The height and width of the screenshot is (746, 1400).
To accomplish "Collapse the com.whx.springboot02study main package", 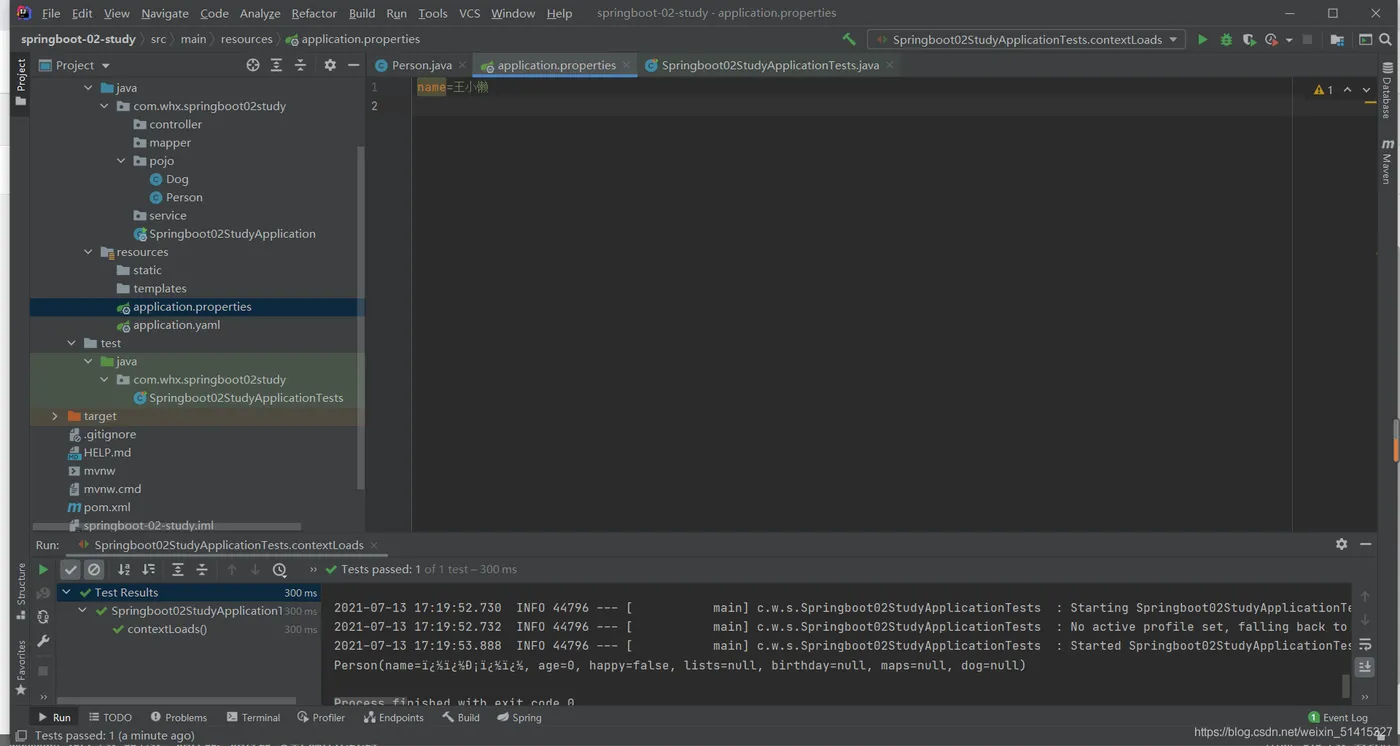I will 104,106.
